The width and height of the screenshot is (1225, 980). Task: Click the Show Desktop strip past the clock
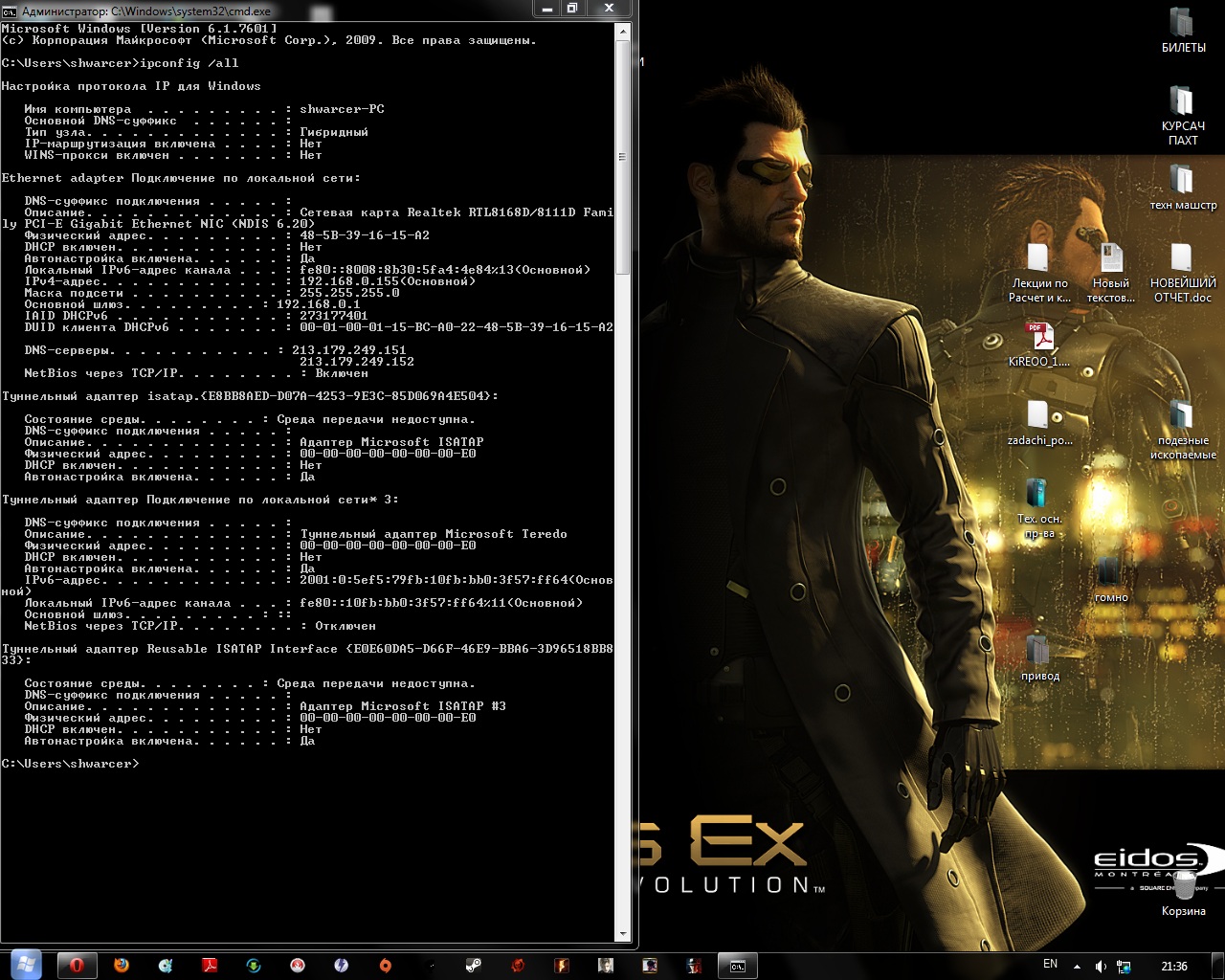[1218, 966]
